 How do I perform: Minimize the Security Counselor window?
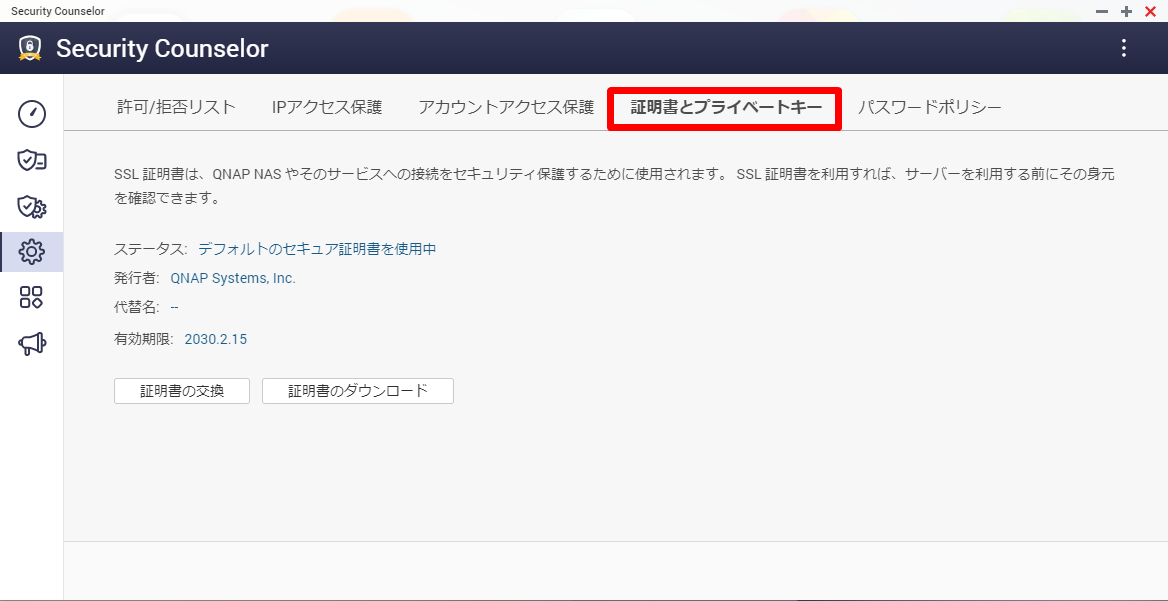point(1102,11)
